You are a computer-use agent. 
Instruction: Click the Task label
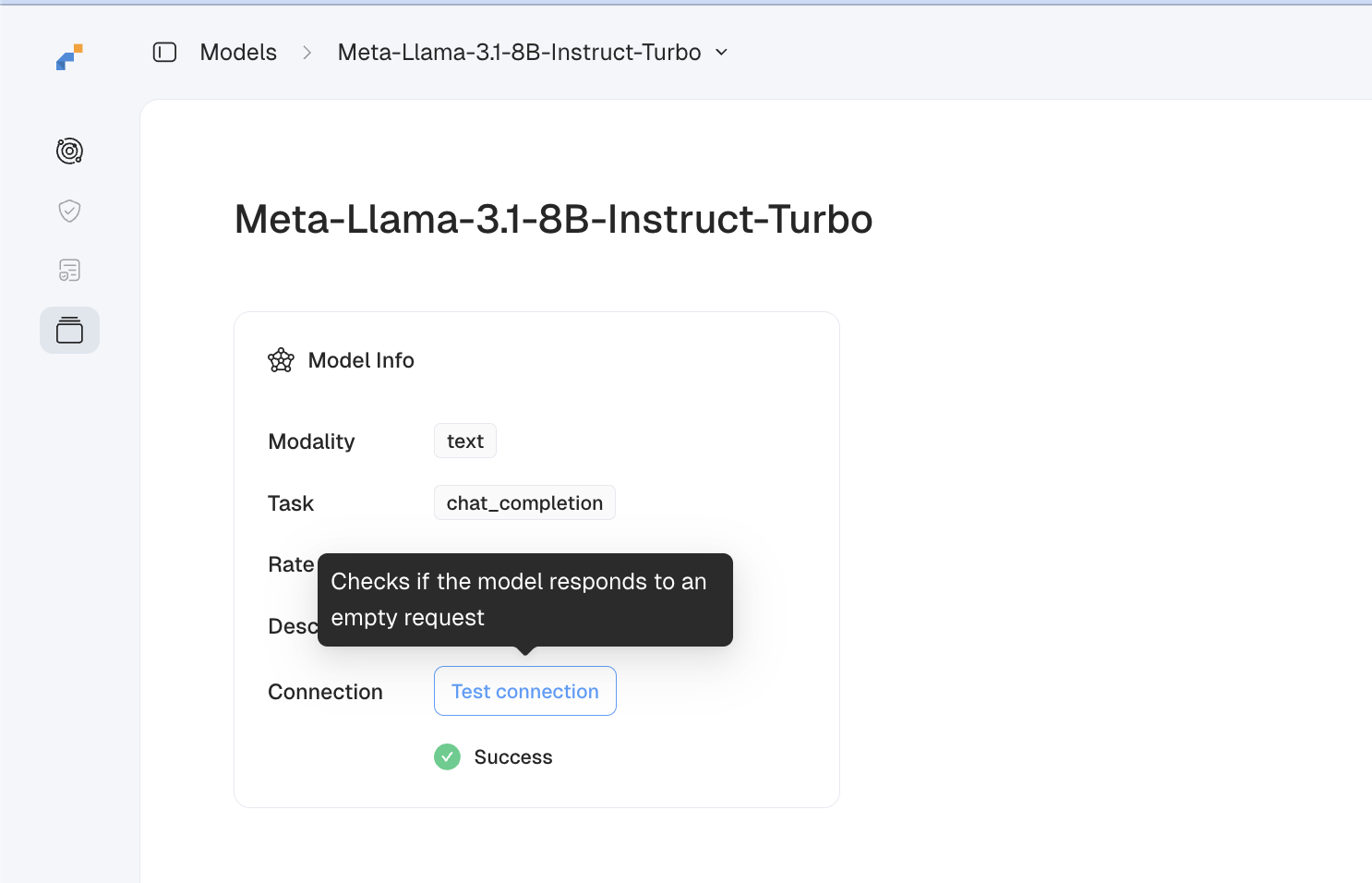[x=291, y=503]
